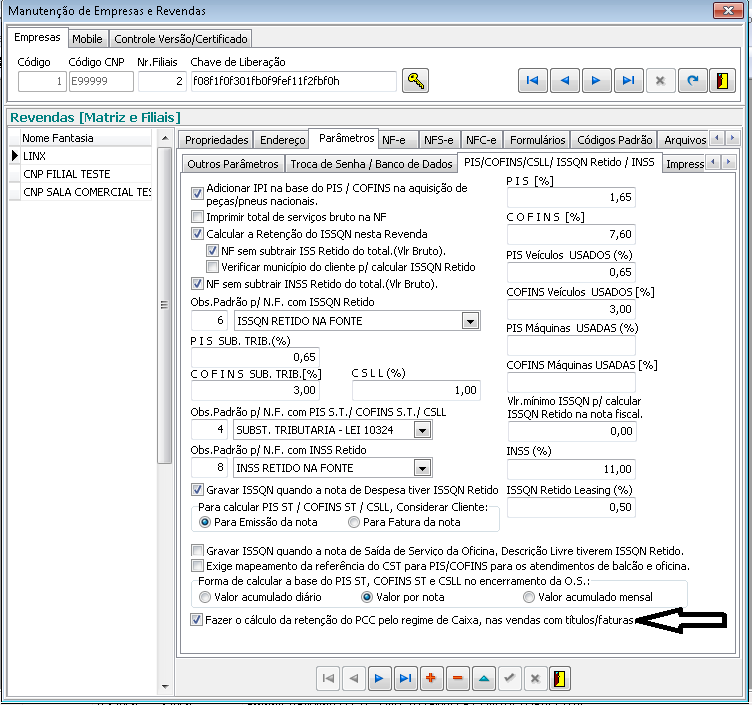Expand the 'SUBST. TRIBUTARIA - LEI 10324' dropdown

(422, 430)
